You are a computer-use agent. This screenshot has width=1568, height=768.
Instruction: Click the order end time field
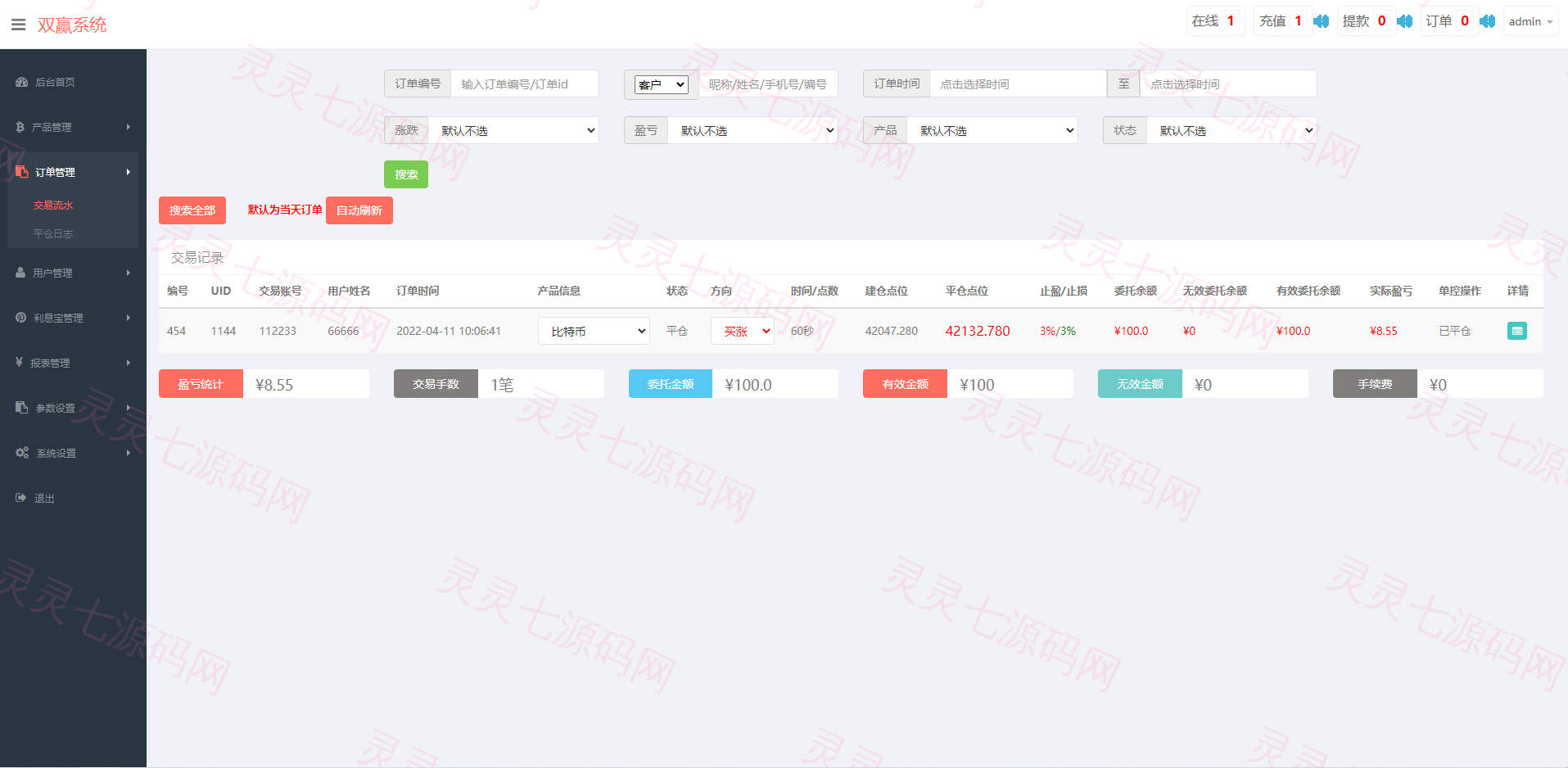click(x=1228, y=84)
